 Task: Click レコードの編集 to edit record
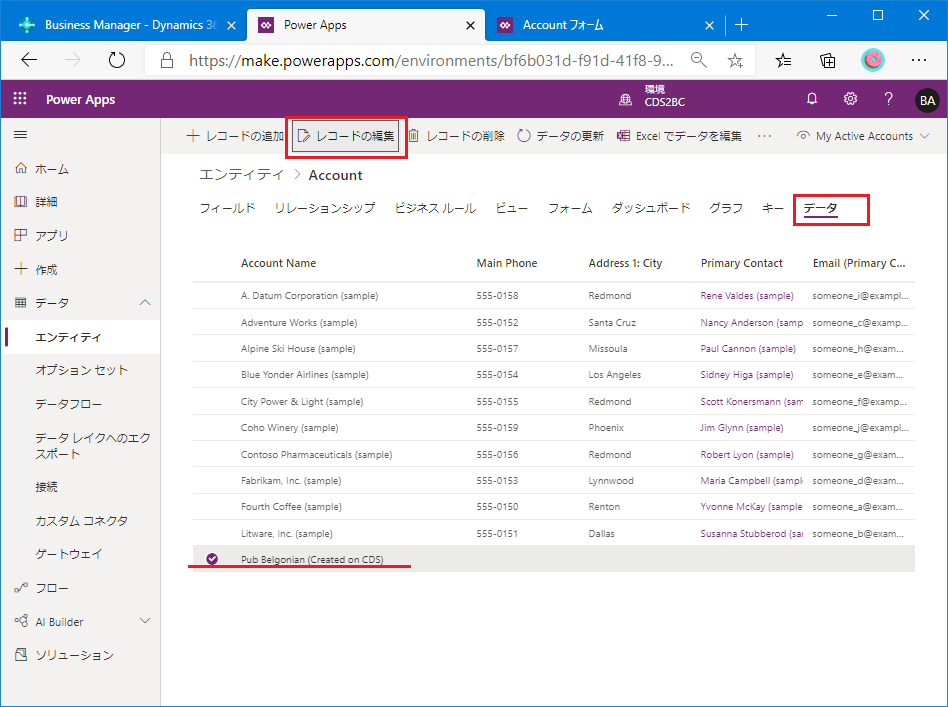pos(346,136)
